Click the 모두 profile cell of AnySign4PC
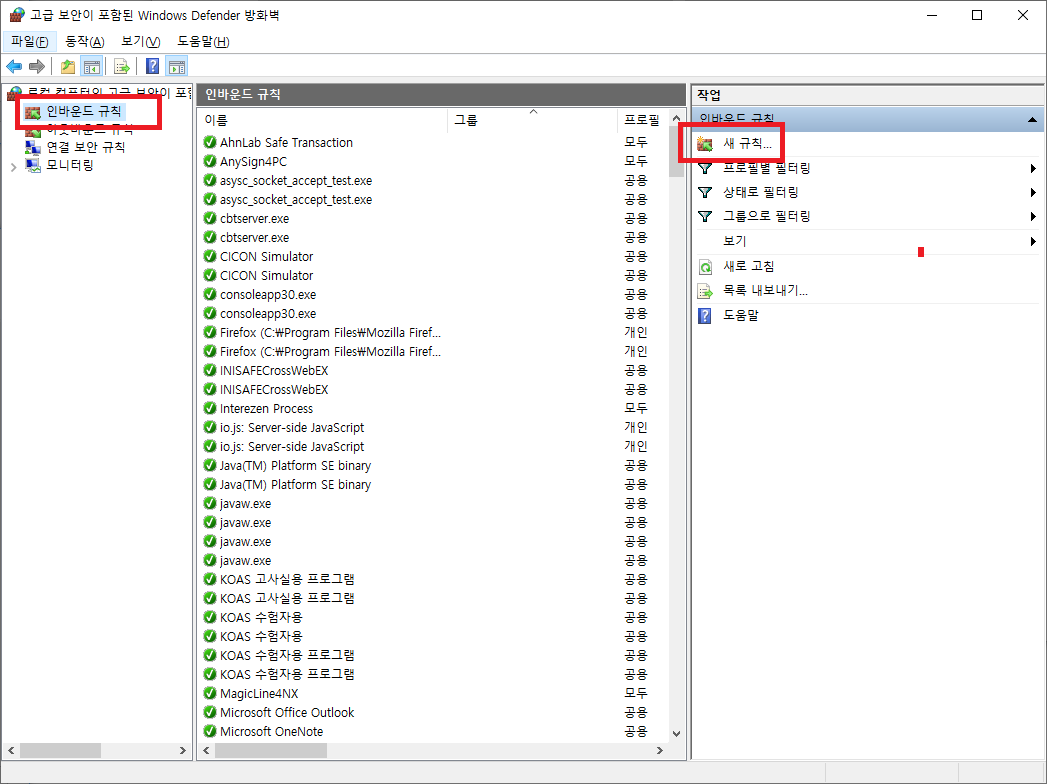Screen dimensions: 1047x784 [x=636, y=162]
